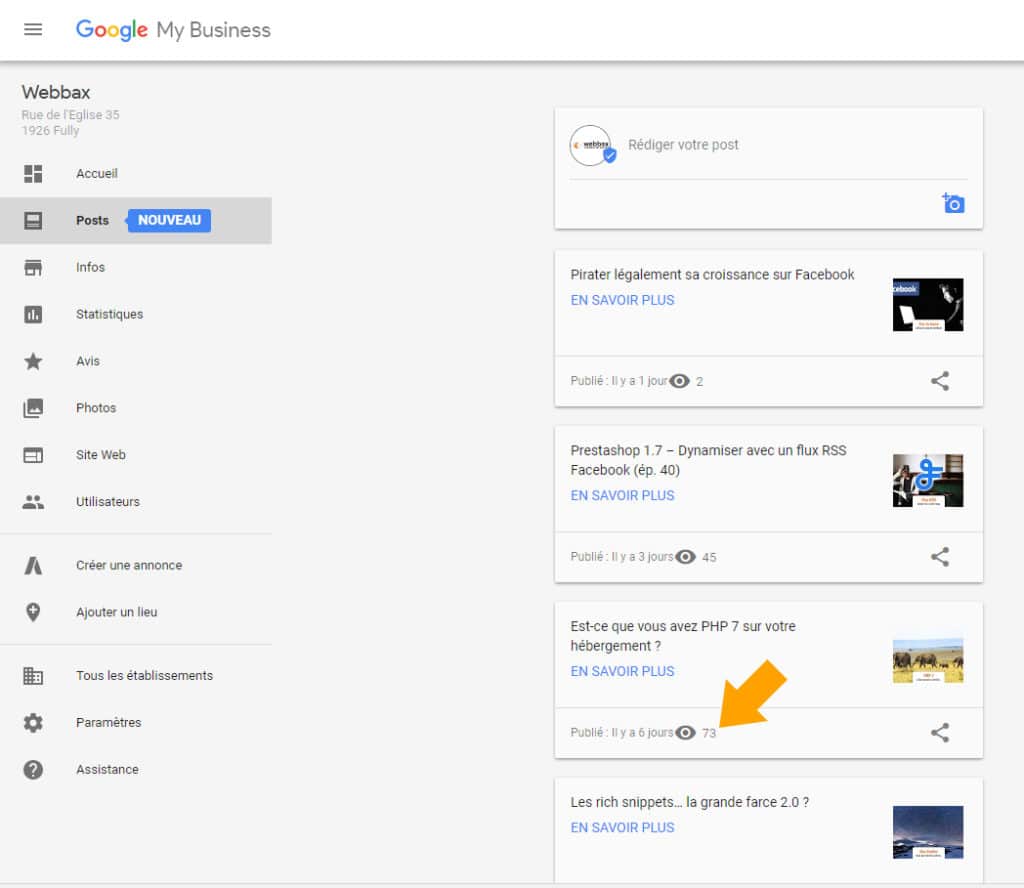Share the PHP 7 hébergement post
The width and height of the screenshot is (1024, 888).
(x=940, y=733)
